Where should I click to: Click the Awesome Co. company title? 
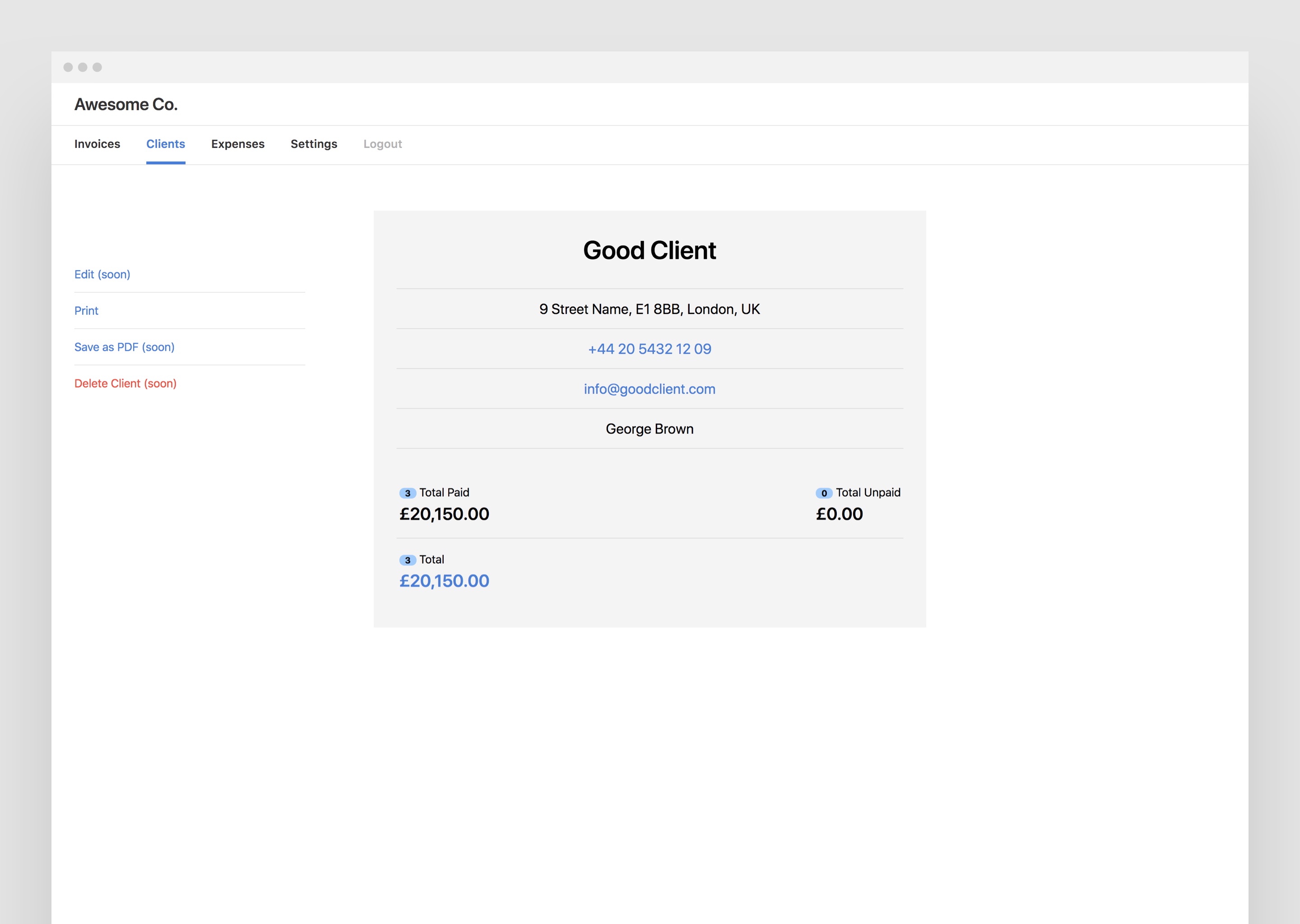click(x=126, y=104)
